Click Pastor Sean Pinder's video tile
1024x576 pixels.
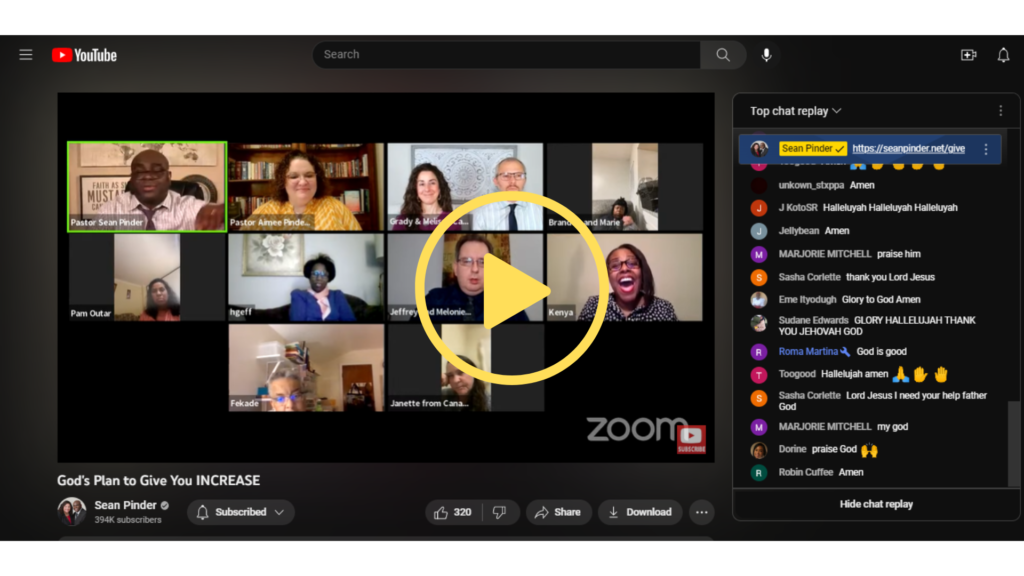[x=147, y=187]
